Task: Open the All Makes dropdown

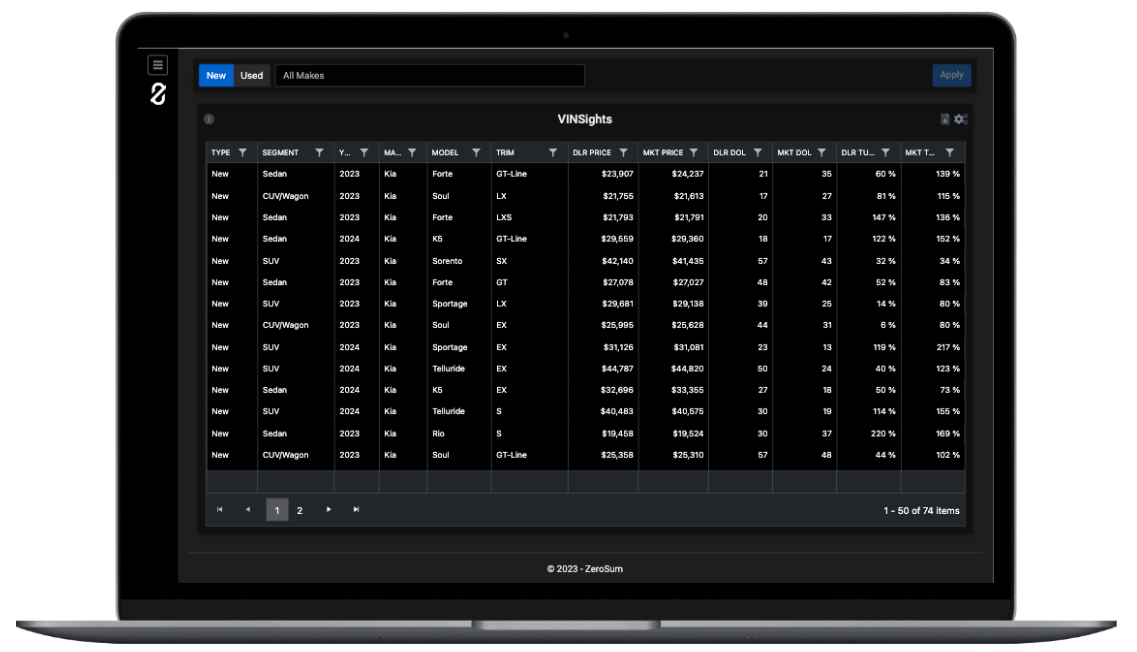Action: click(430, 75)
